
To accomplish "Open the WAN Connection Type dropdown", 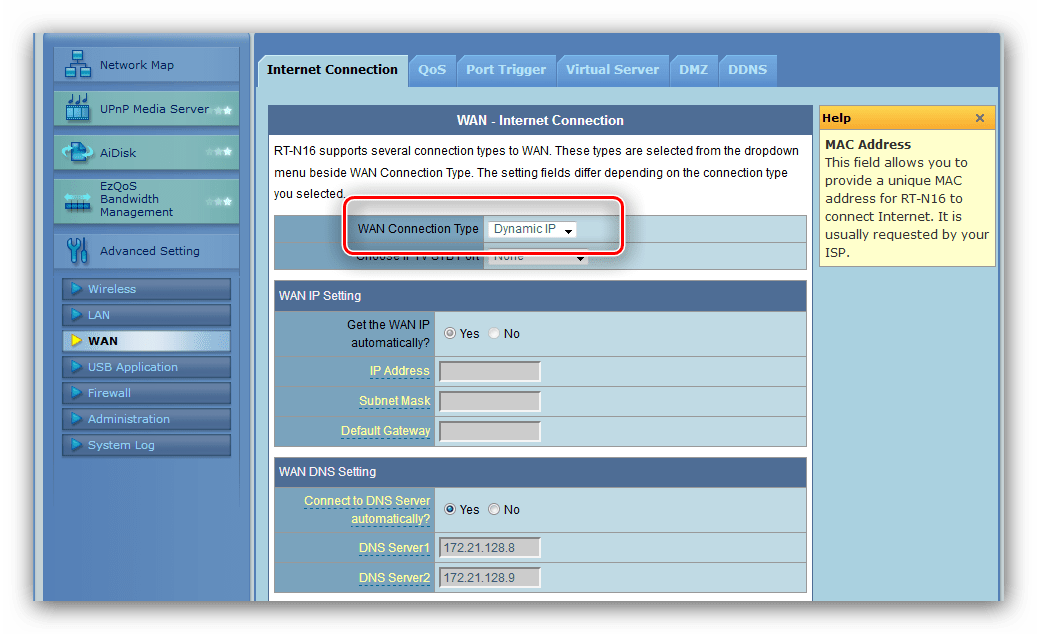I will 533,230.
